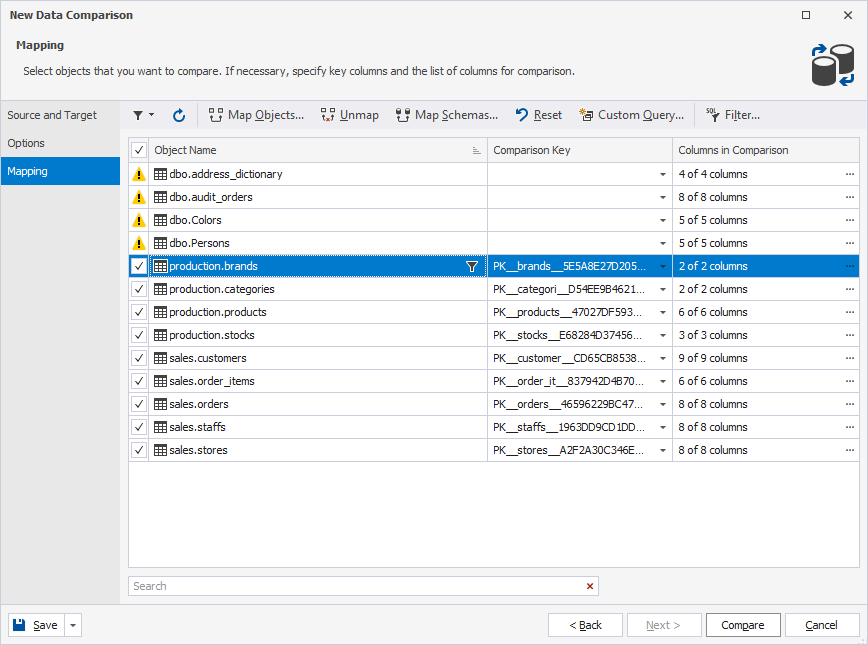Click in the Search field
Viewport: 868px width, 645px height.
(355, 586)
